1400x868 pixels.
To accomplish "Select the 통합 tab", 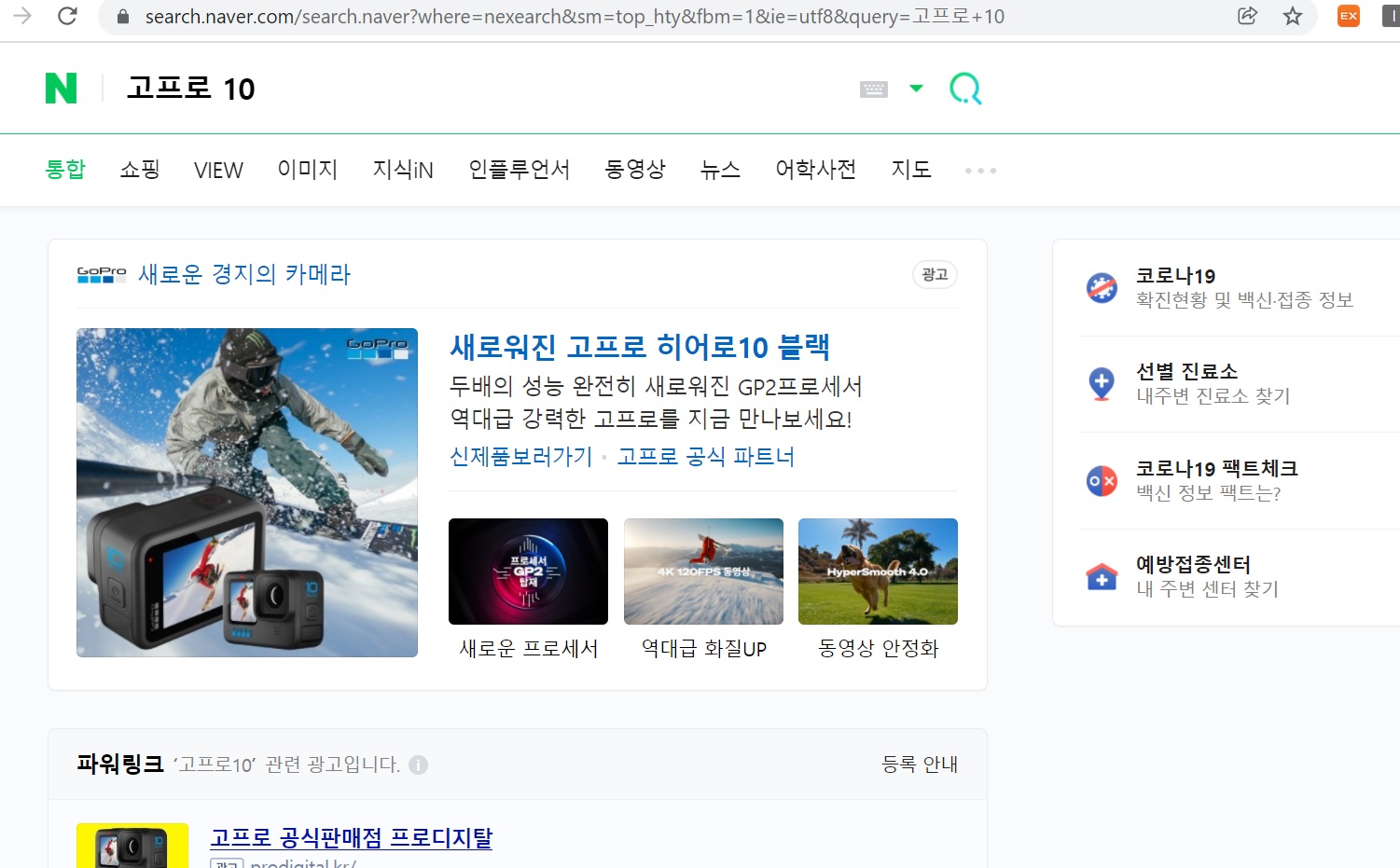I will click(x=65, y=170).
